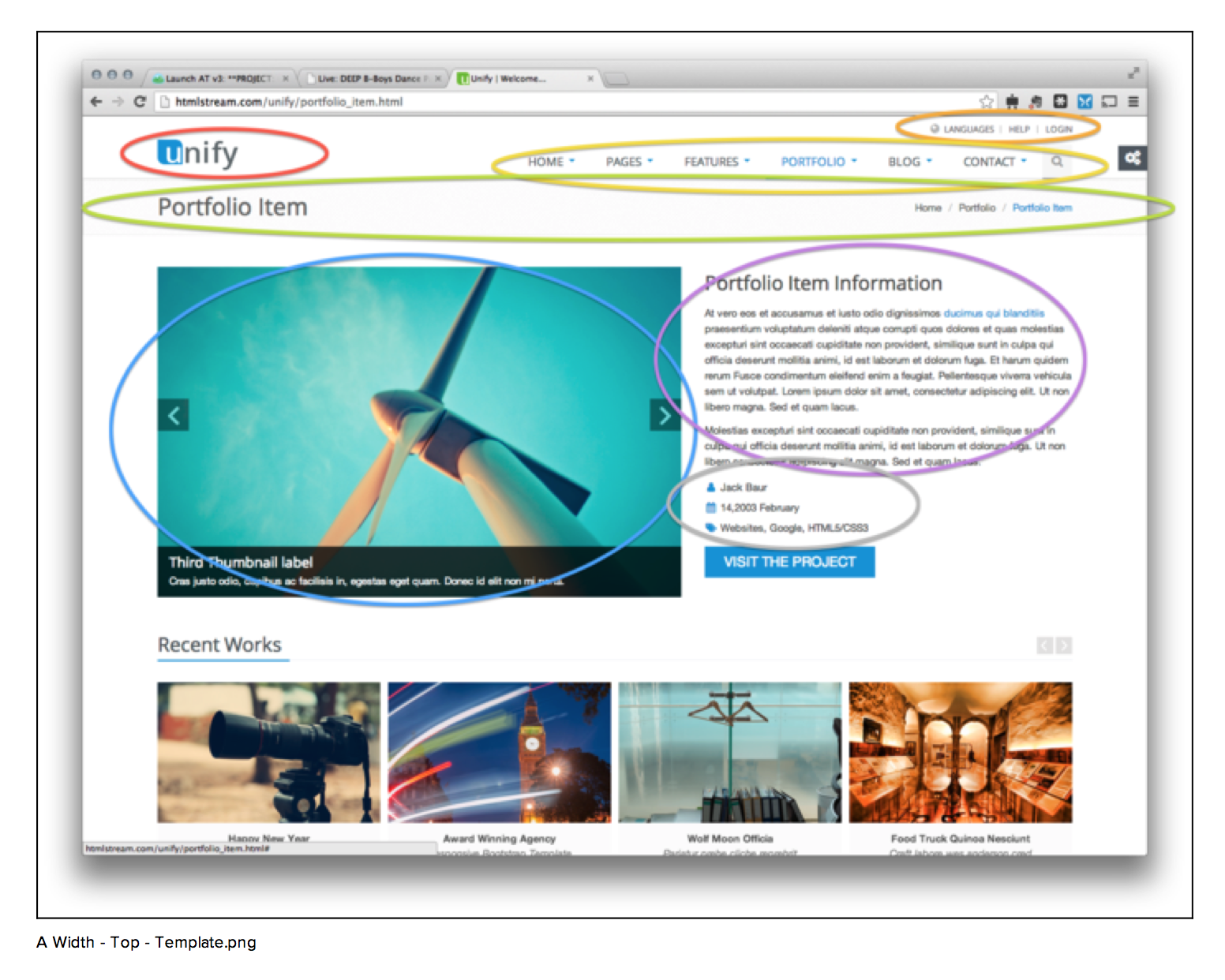Open the Wolf Moon Officia thumbnail

tap(730, 753)
